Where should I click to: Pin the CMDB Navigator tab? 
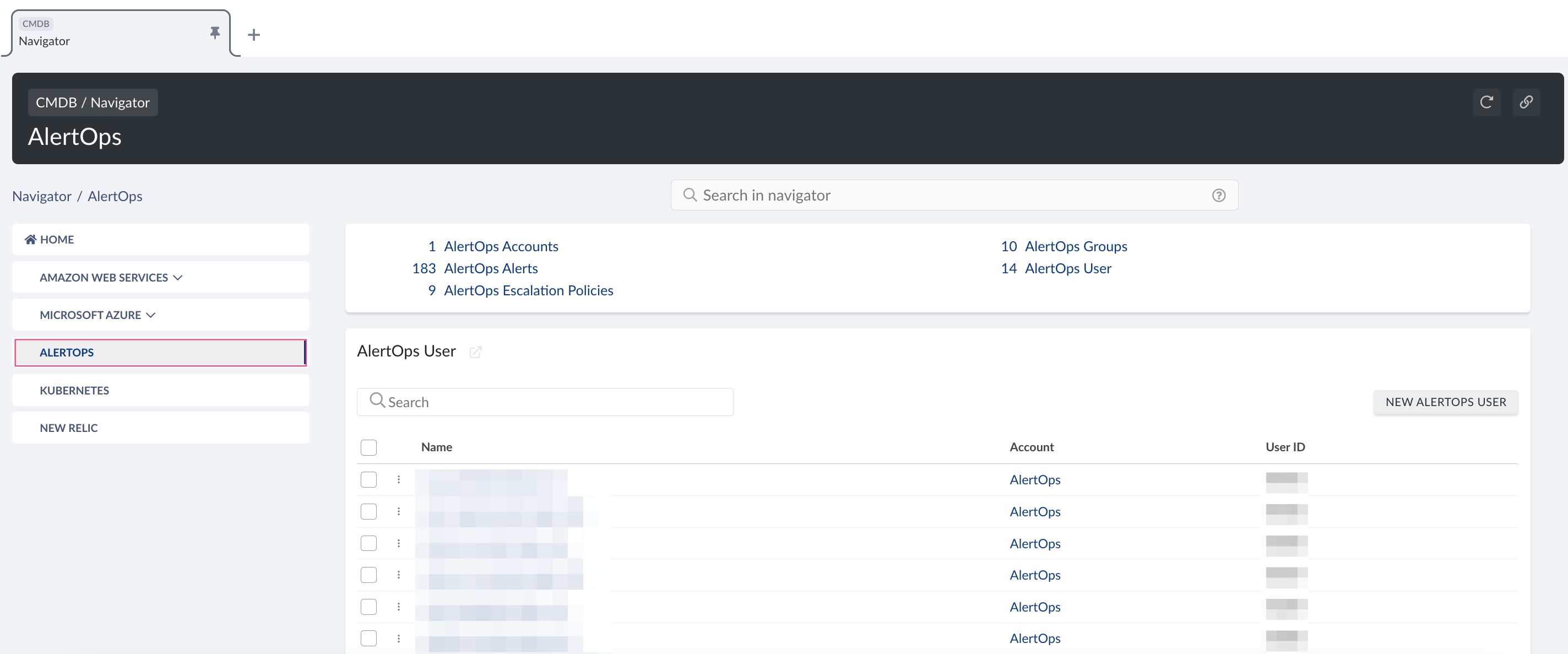(x=214, y=33)
